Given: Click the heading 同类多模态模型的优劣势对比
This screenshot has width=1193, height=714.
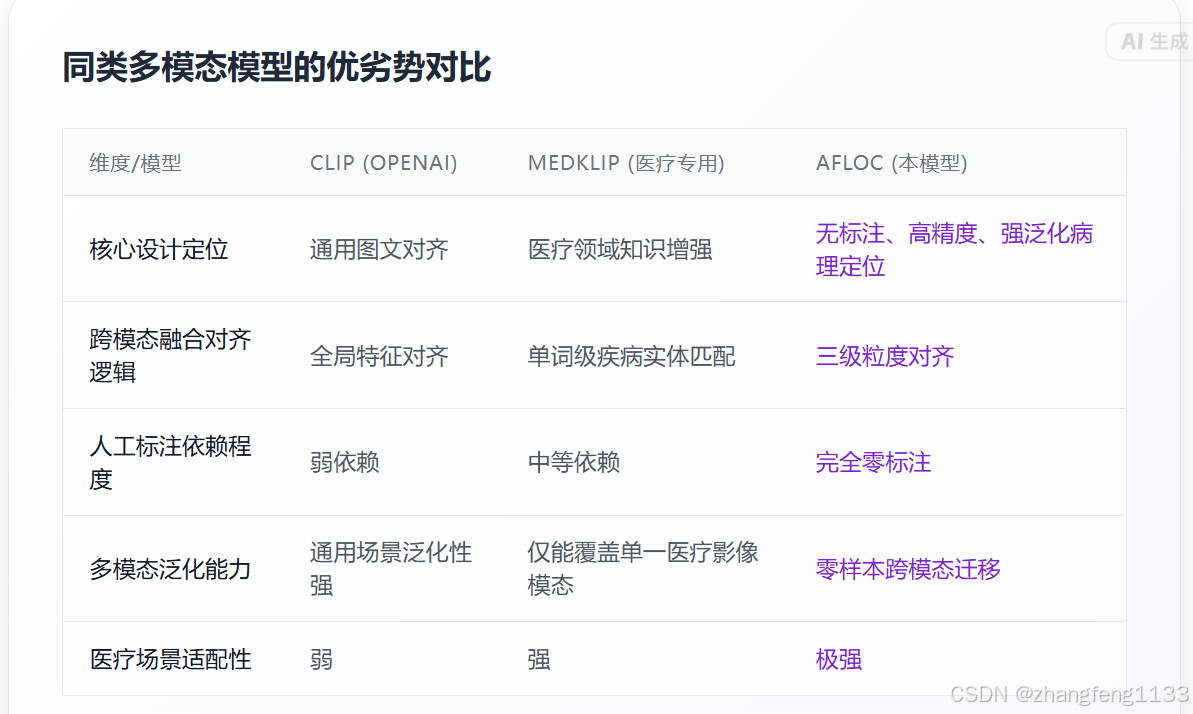Looking at the screenshot, I should (276, 67).
